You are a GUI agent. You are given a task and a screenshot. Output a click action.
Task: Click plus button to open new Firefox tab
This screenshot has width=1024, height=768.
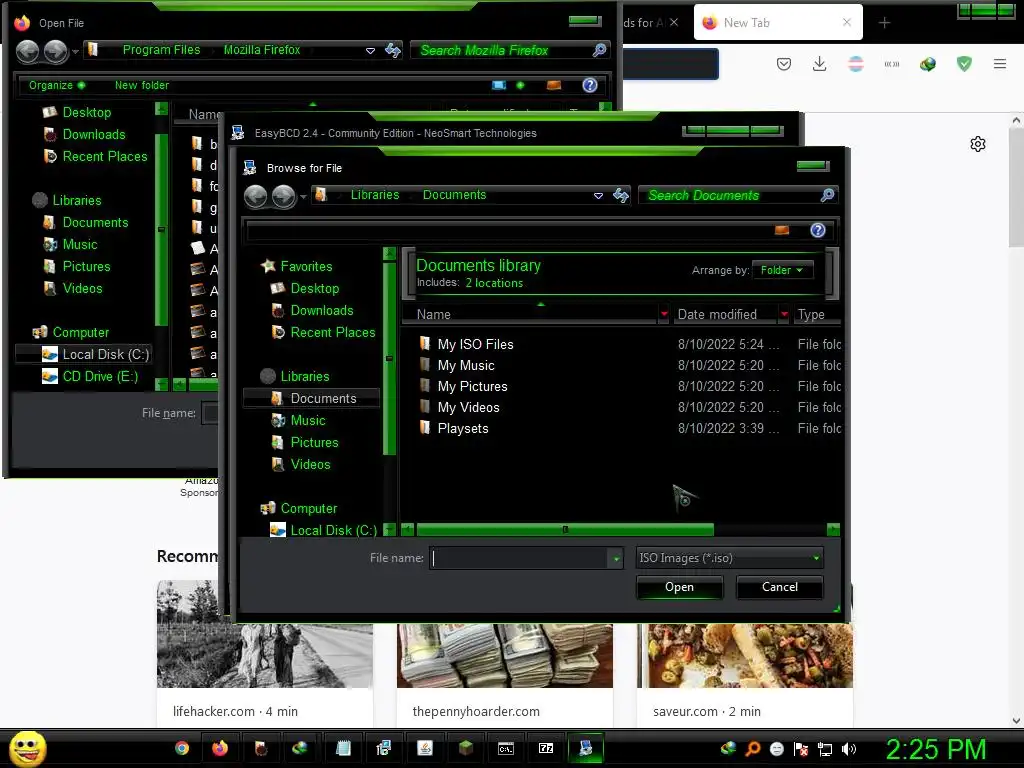tap(884, 23)
